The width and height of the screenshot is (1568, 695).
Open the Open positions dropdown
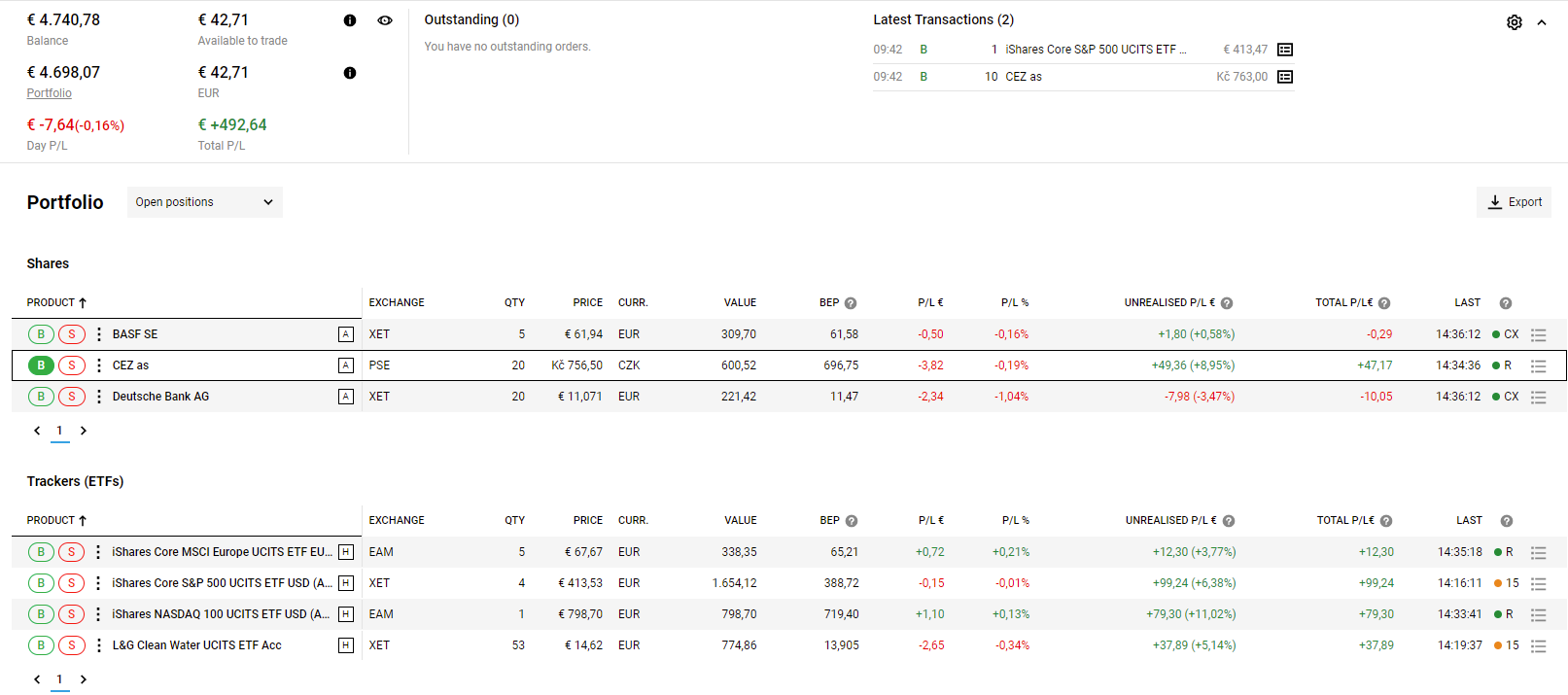[205, 202]
